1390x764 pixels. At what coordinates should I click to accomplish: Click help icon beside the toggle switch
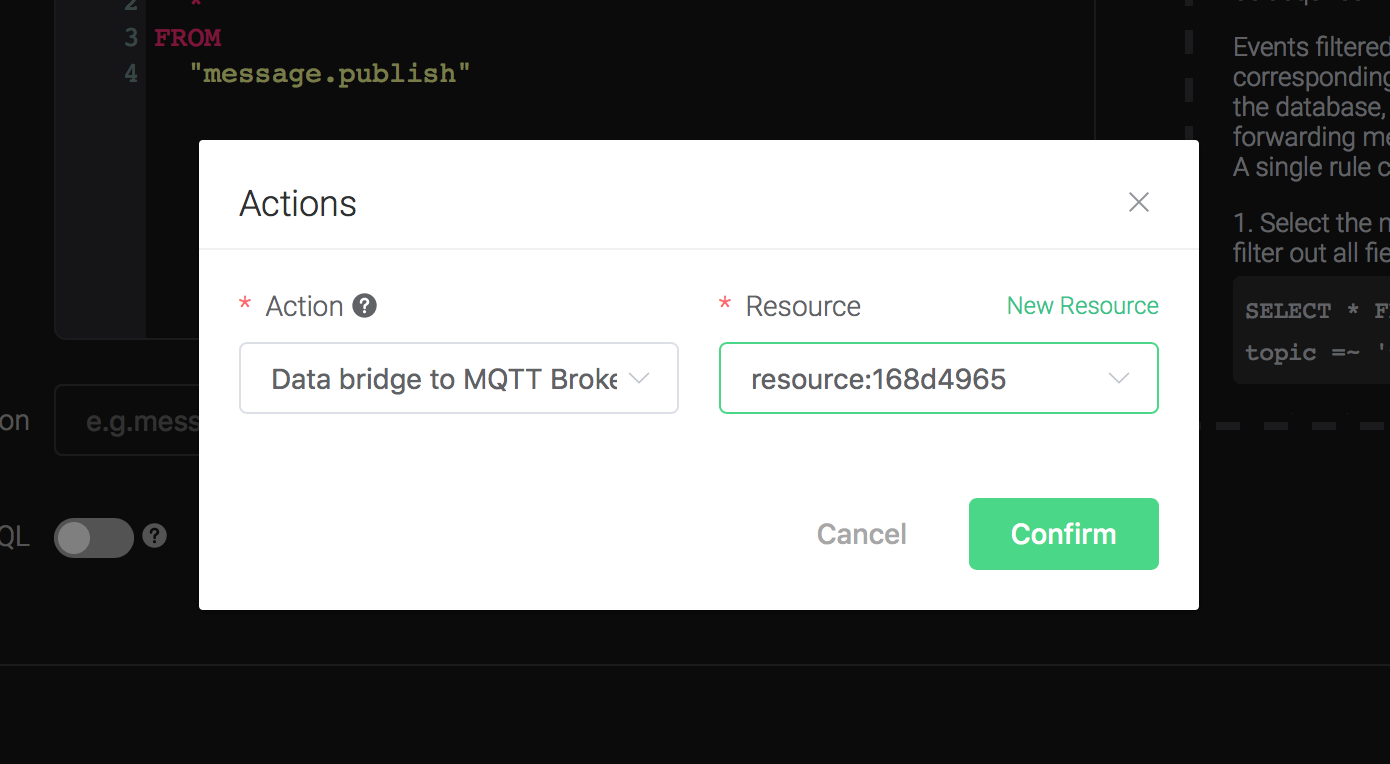154,536
